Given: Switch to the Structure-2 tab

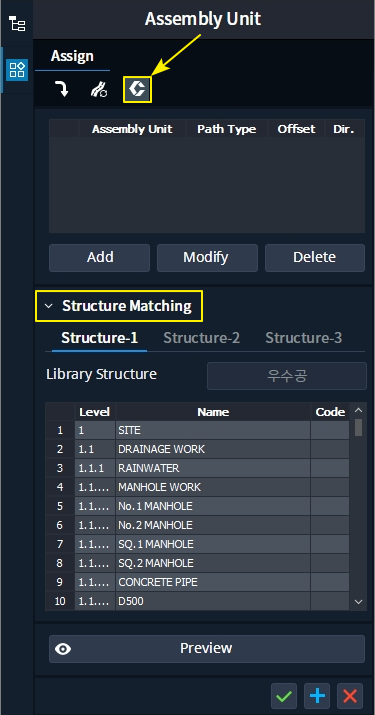Looking at the screenshot, I should (202, 338).
